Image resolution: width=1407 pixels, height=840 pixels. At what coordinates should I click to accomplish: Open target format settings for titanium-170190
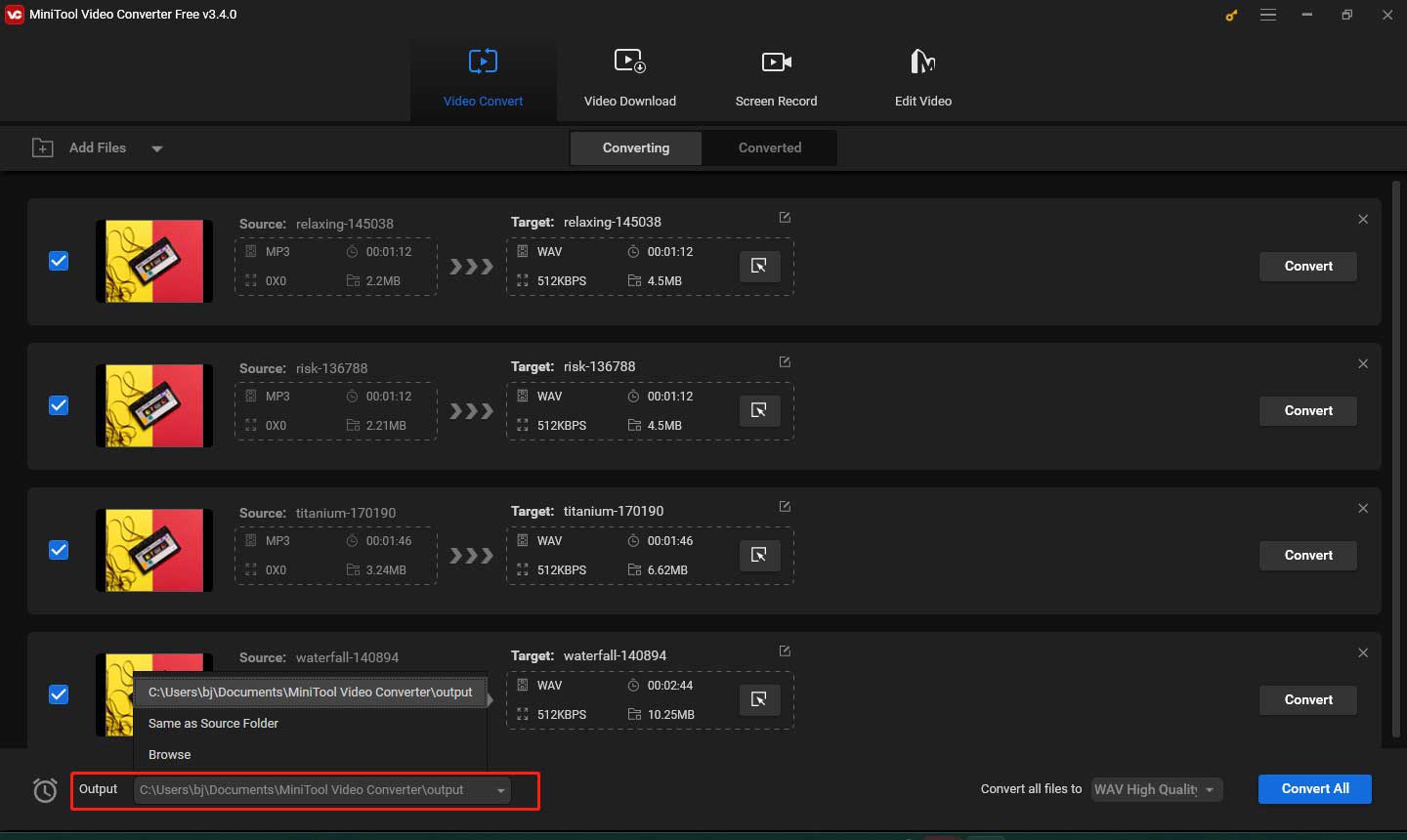point(759,555)
